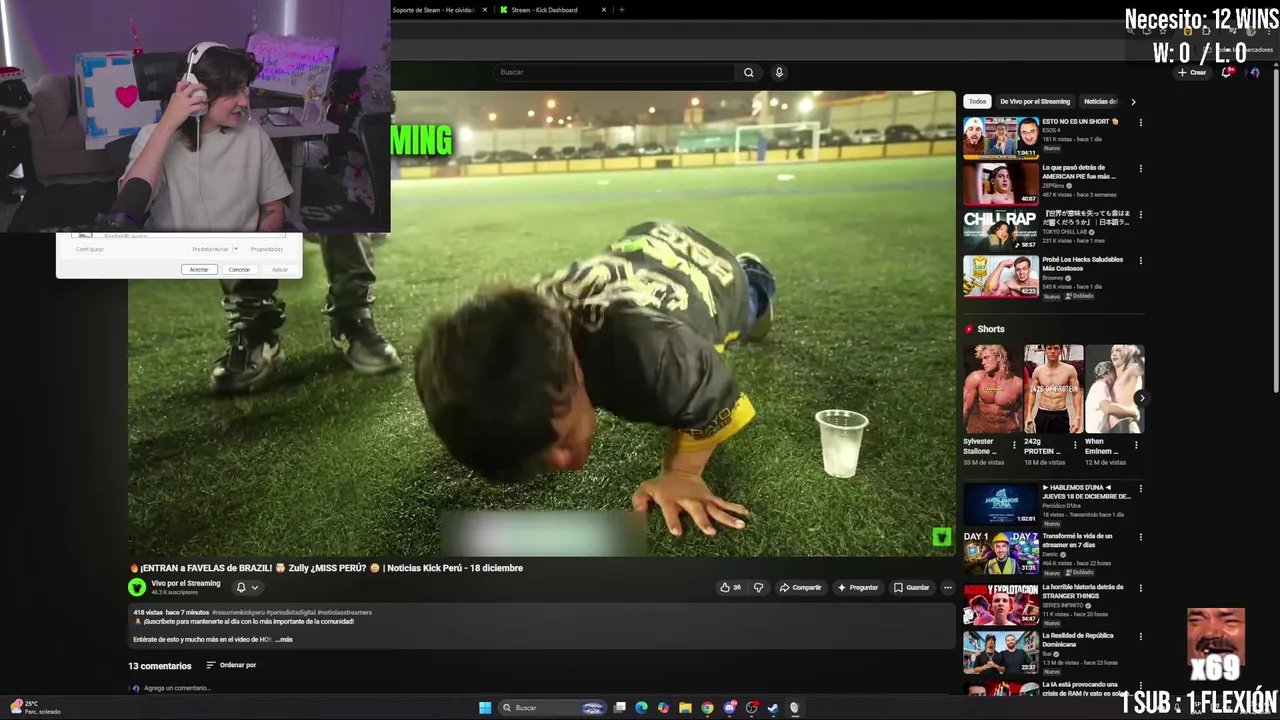Open Google Chrome from taskbar

[707, 708]
